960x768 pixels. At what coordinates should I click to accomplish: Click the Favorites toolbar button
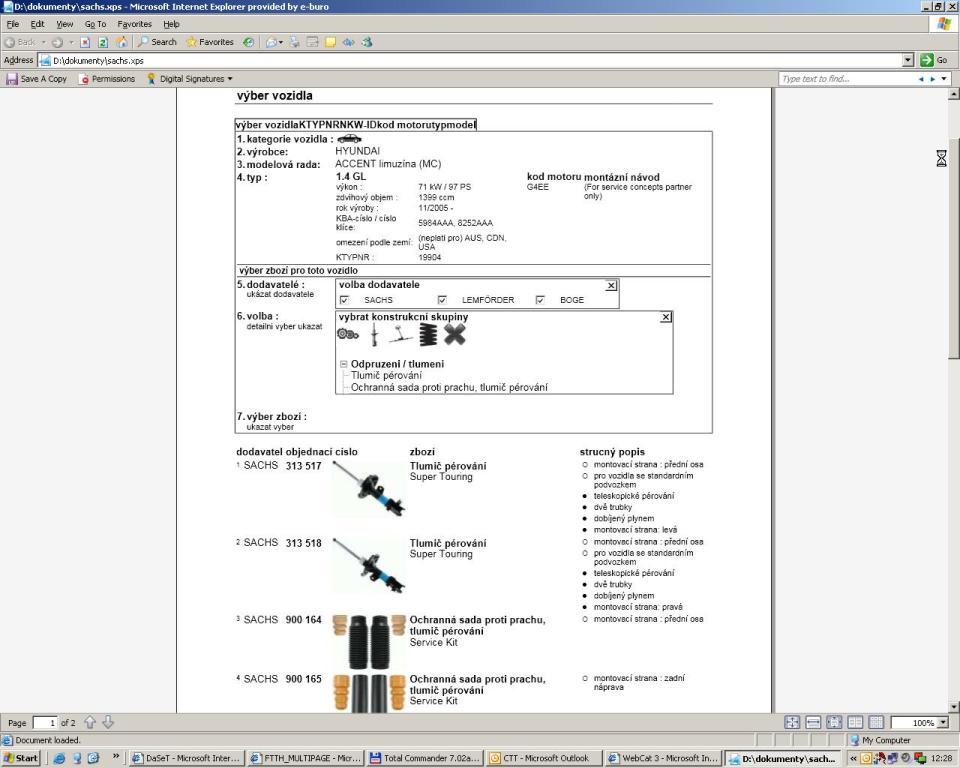coord(210,42)
